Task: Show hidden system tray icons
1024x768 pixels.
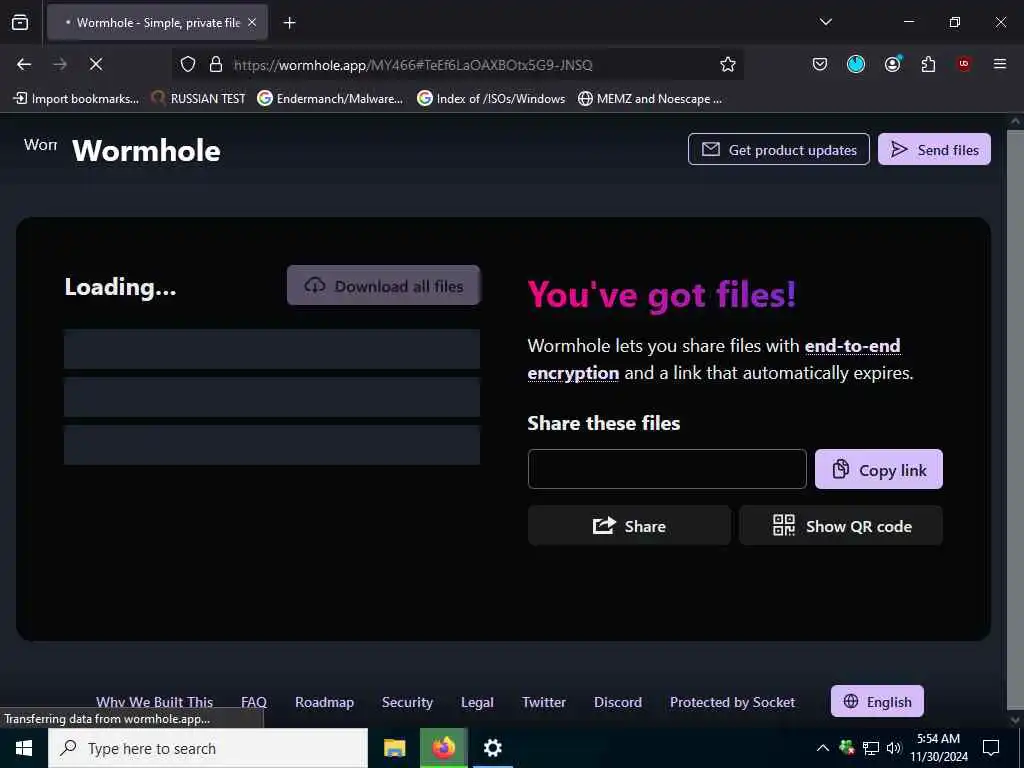Action: tap(823, 748)
